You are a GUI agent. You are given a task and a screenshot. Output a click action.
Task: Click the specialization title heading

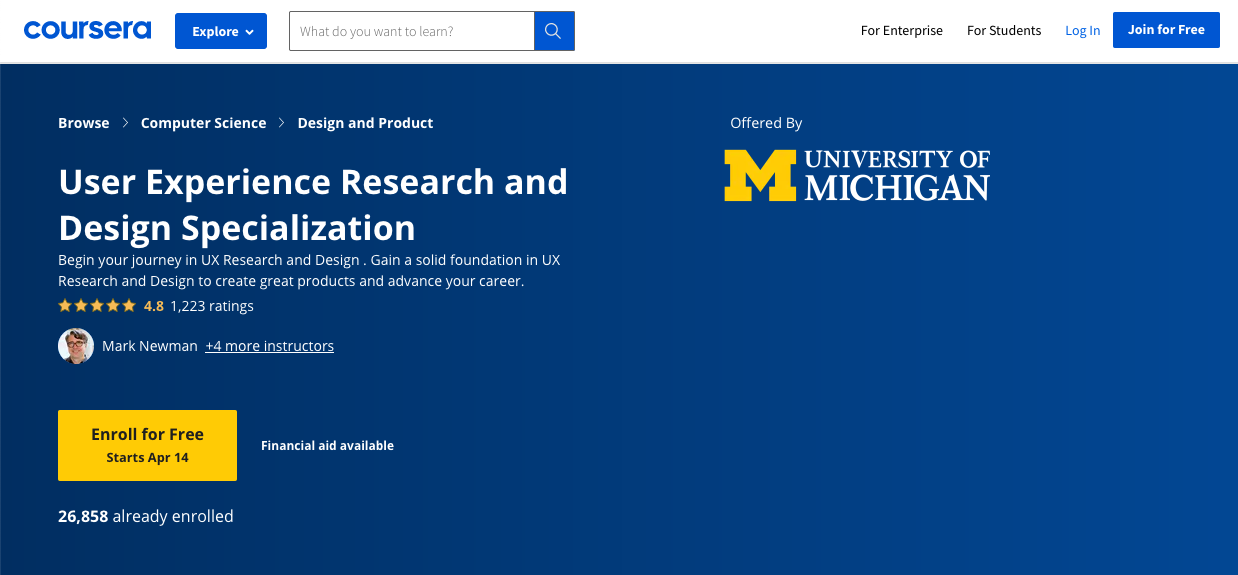pyautogui.click(x=313, y=205)
